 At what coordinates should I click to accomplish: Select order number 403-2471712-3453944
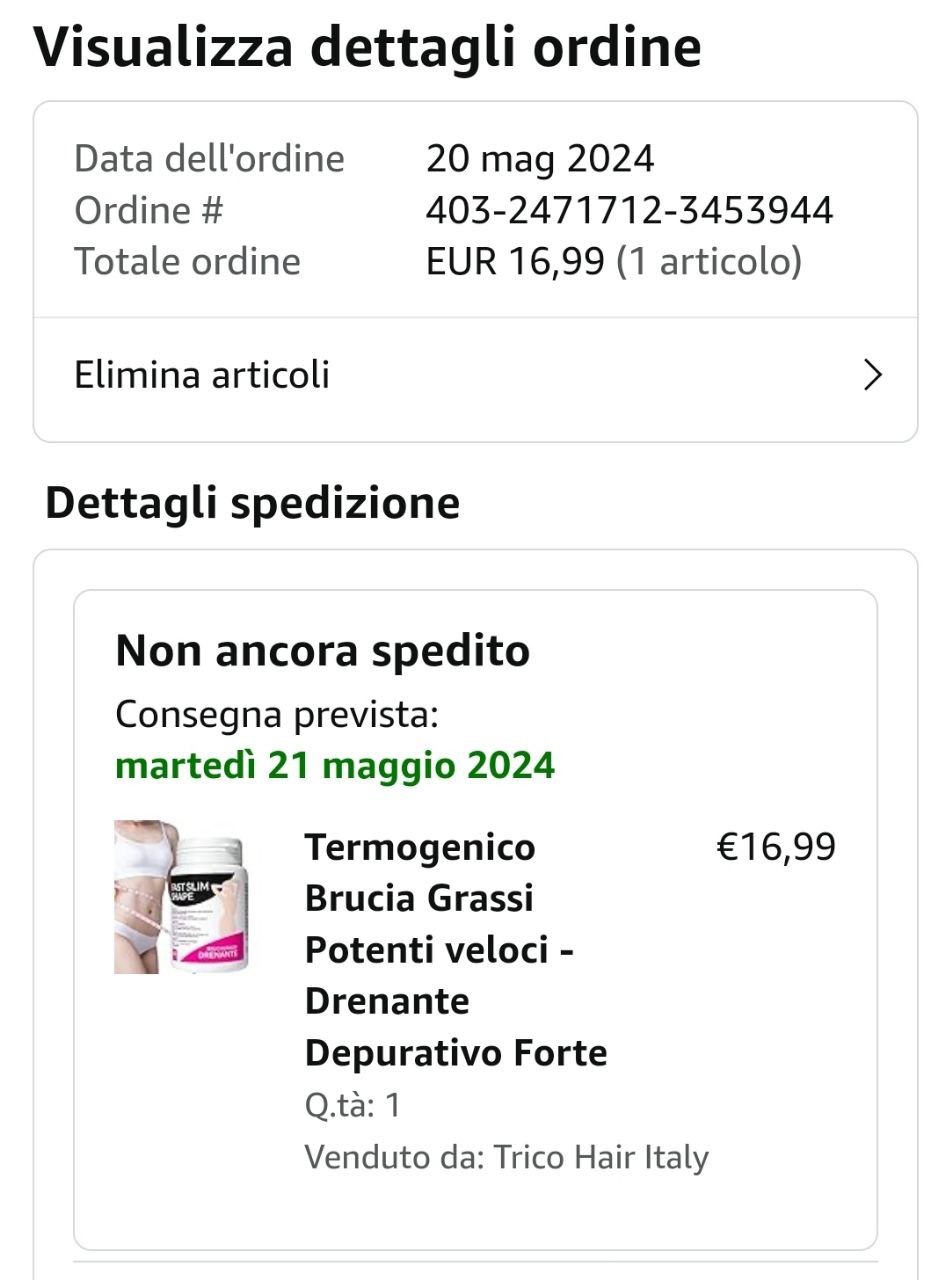click(629, 210)
